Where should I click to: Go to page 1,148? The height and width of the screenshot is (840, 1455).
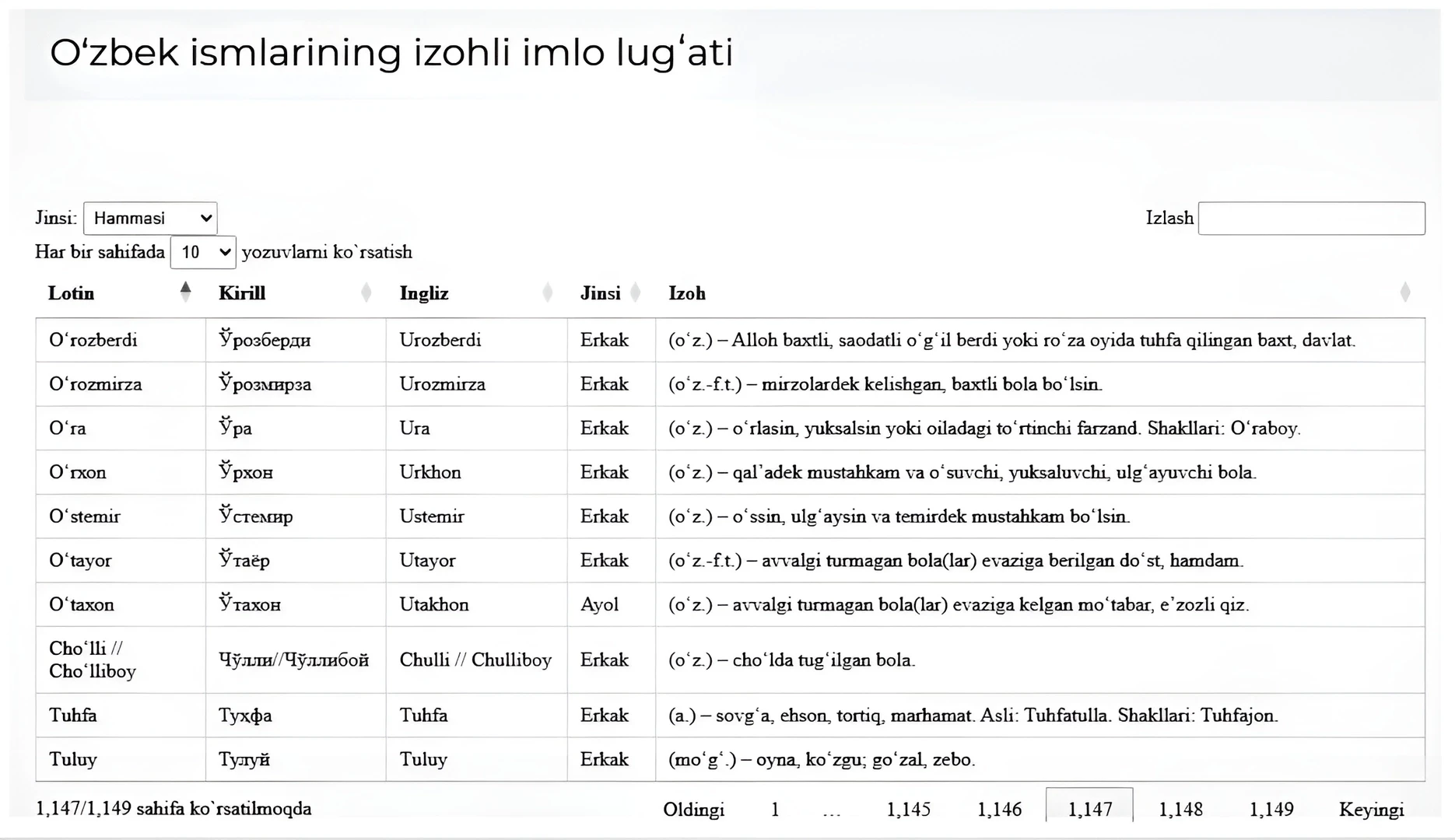pos(1181,809)
